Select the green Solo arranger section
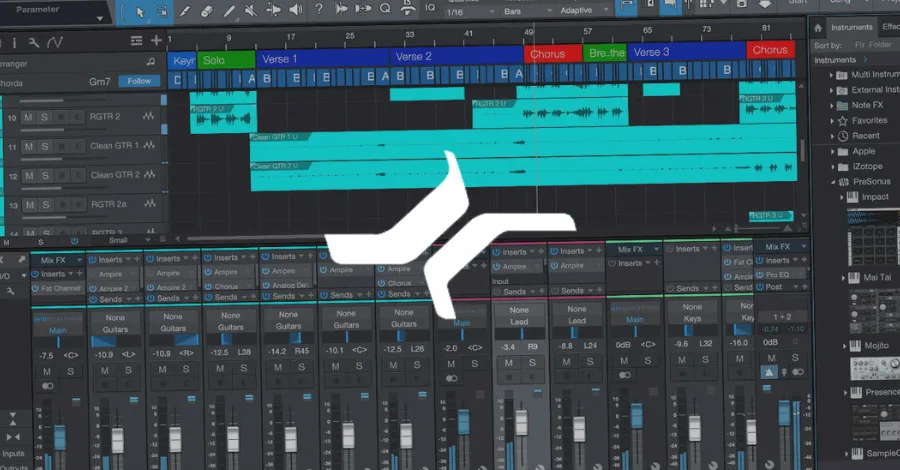900x470 pixels. point(226,60)
